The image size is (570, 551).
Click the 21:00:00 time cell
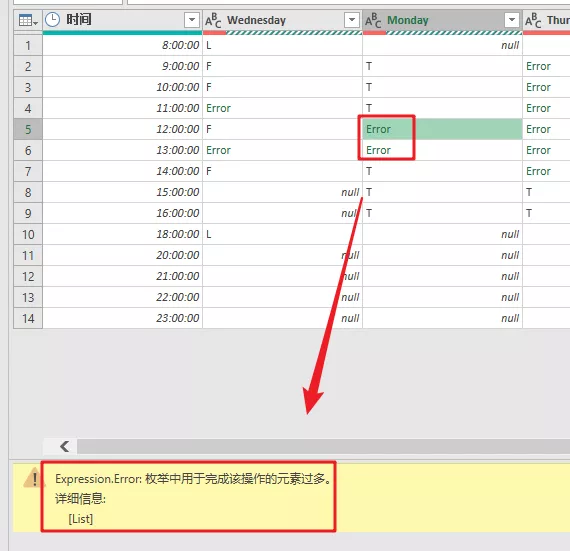pos(123,276)
